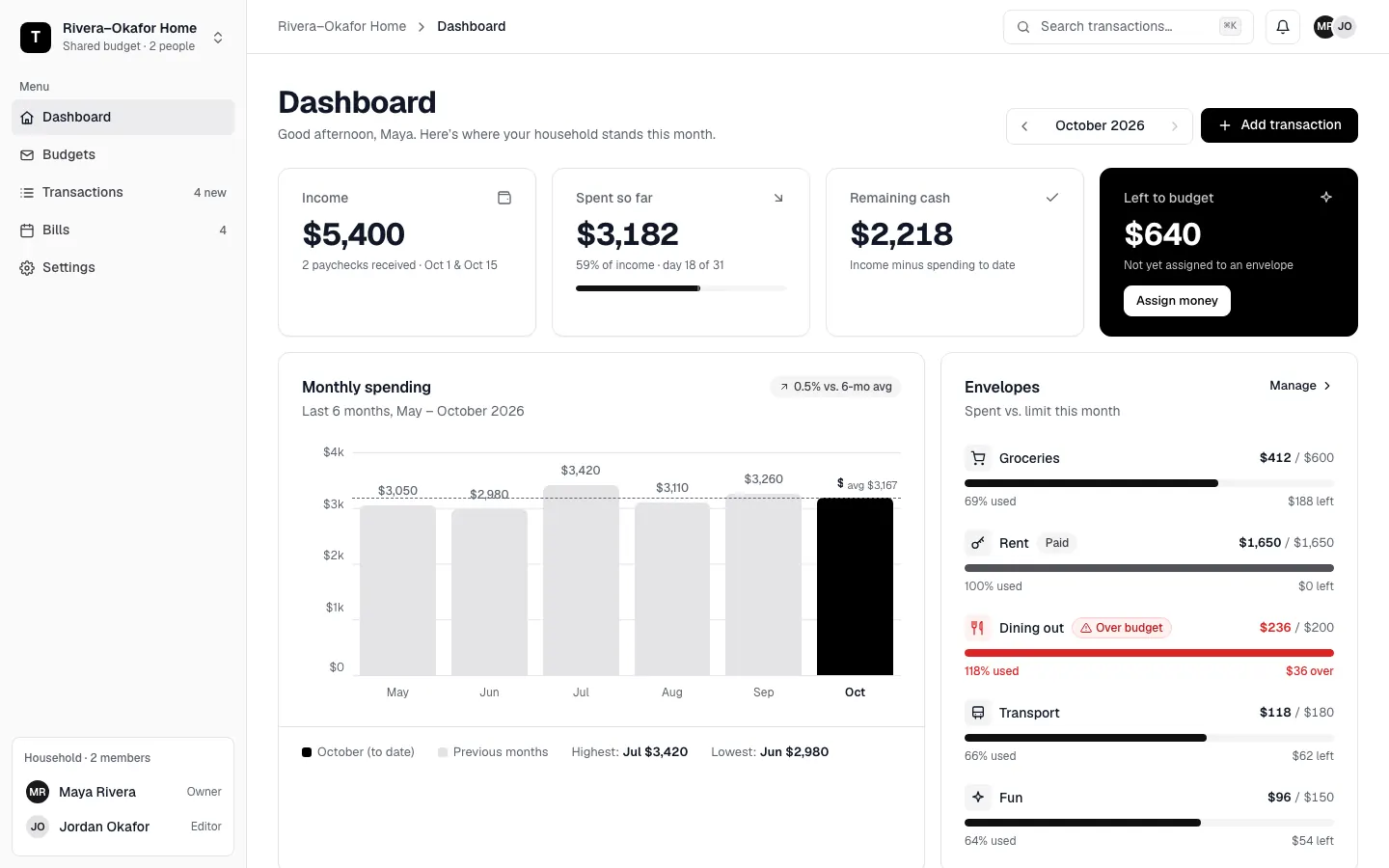The height and width of the screenshot is (868, 1389).
Task: Open Manage envelopes link
Action: (1300, 386)
